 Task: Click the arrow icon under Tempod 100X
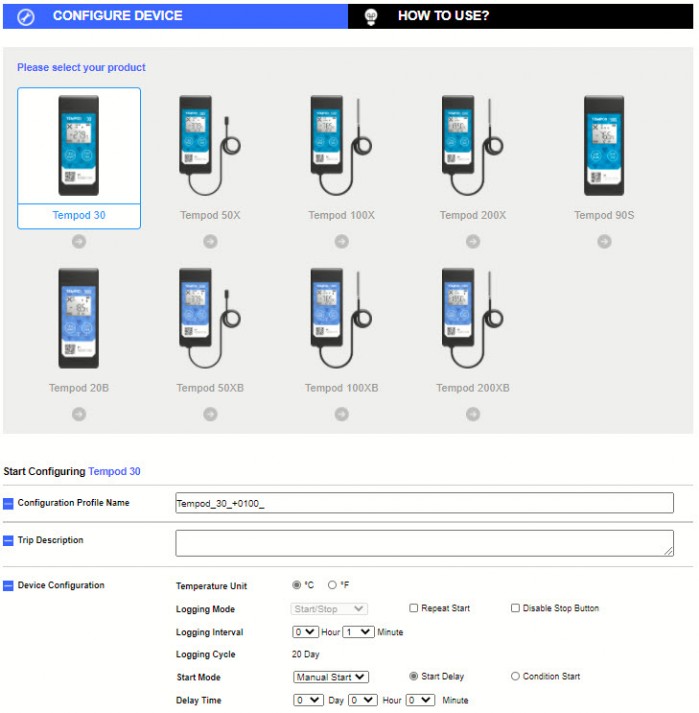tap(342, 241)
